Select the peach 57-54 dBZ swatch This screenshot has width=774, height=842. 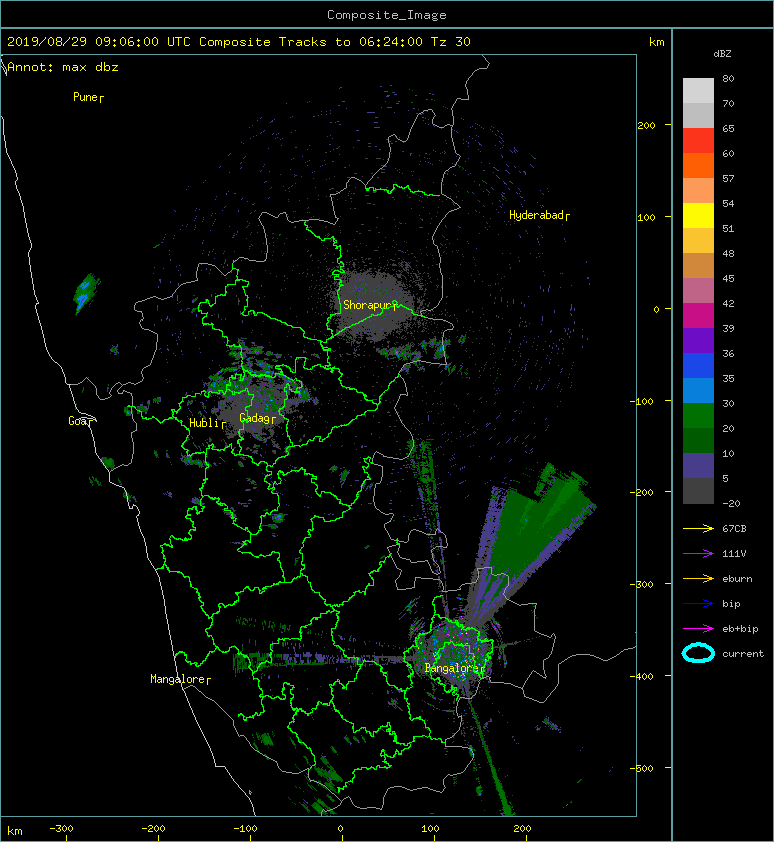pyautogui.click(x=698, y=191)
